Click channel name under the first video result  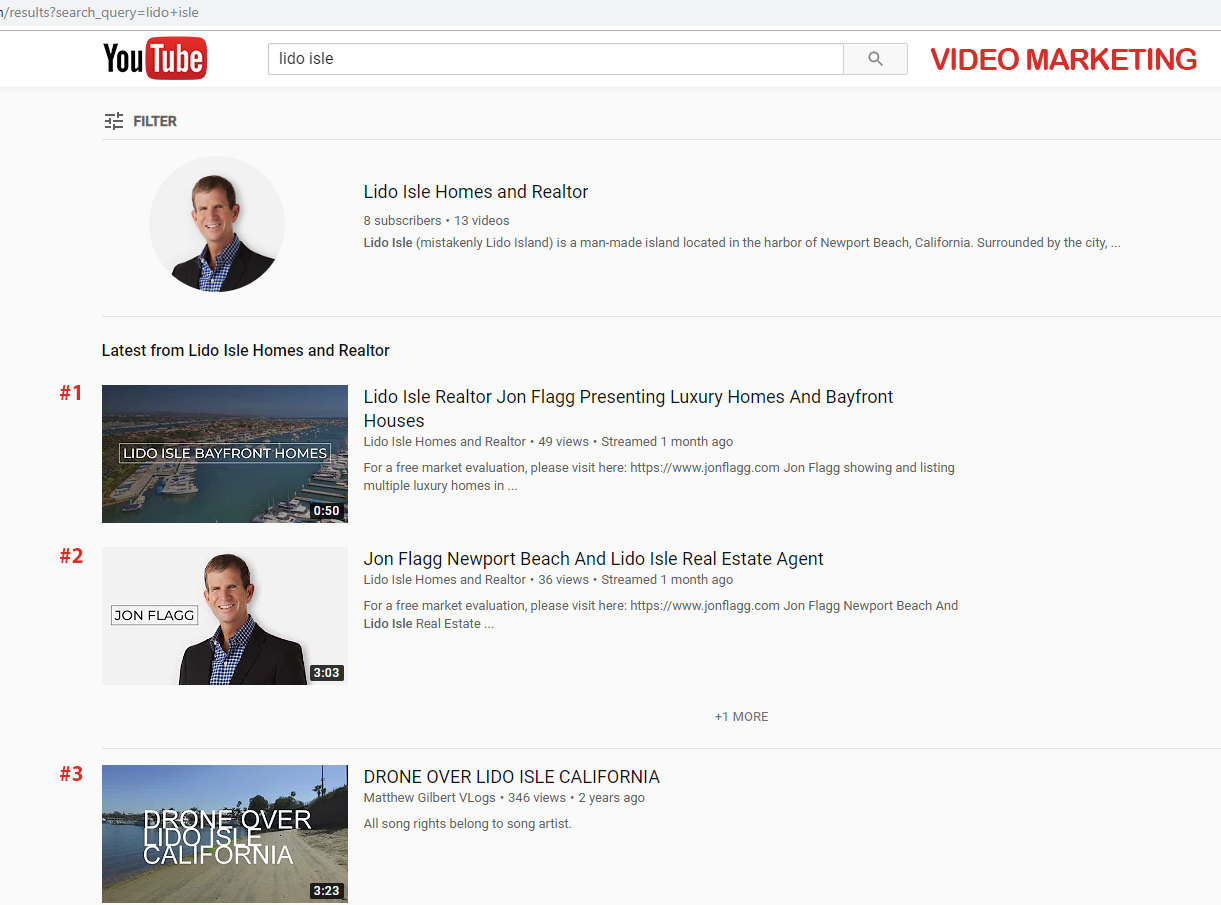pyautogui.click(x=444, y=442)
